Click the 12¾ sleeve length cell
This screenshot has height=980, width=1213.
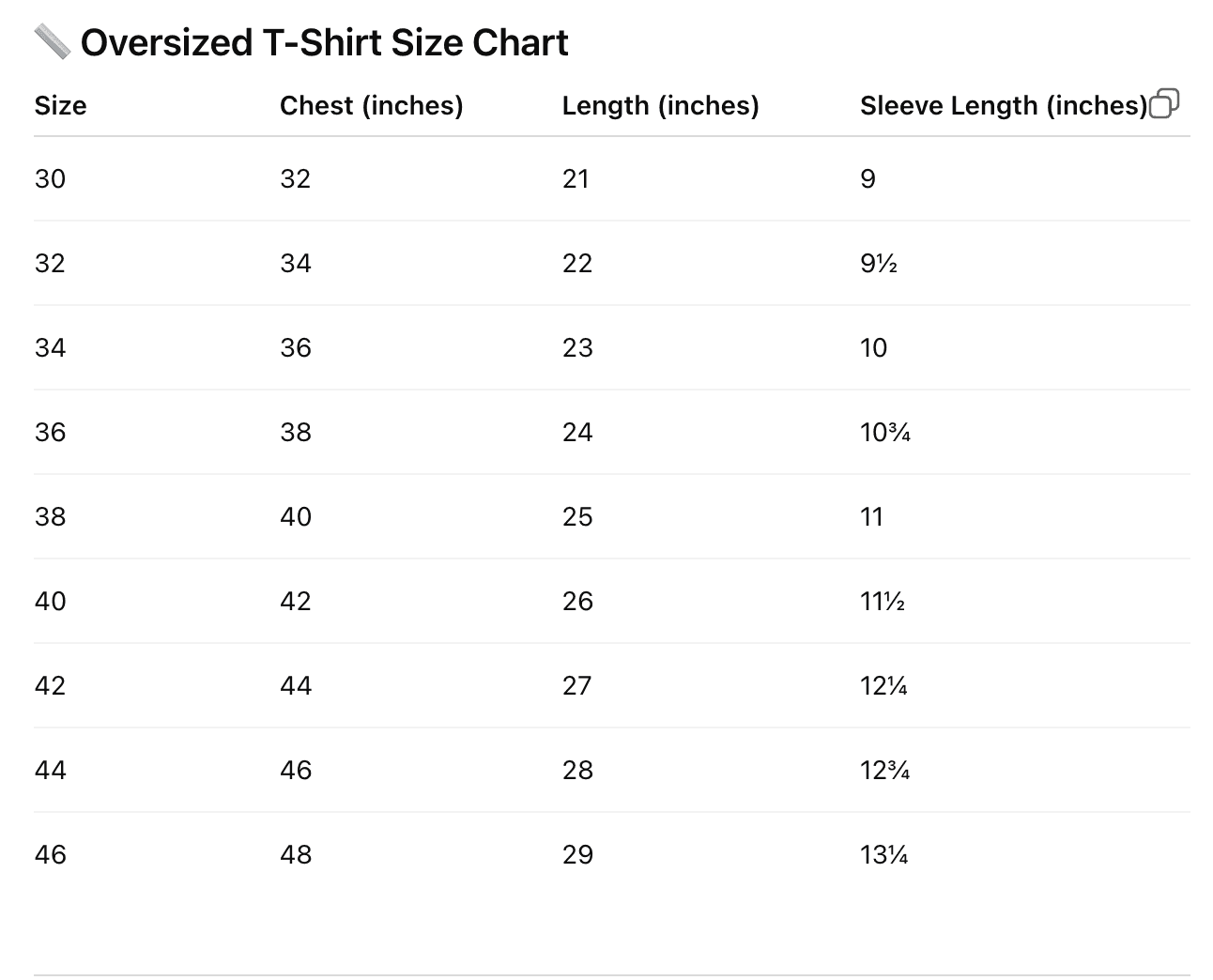click(885, 770)
